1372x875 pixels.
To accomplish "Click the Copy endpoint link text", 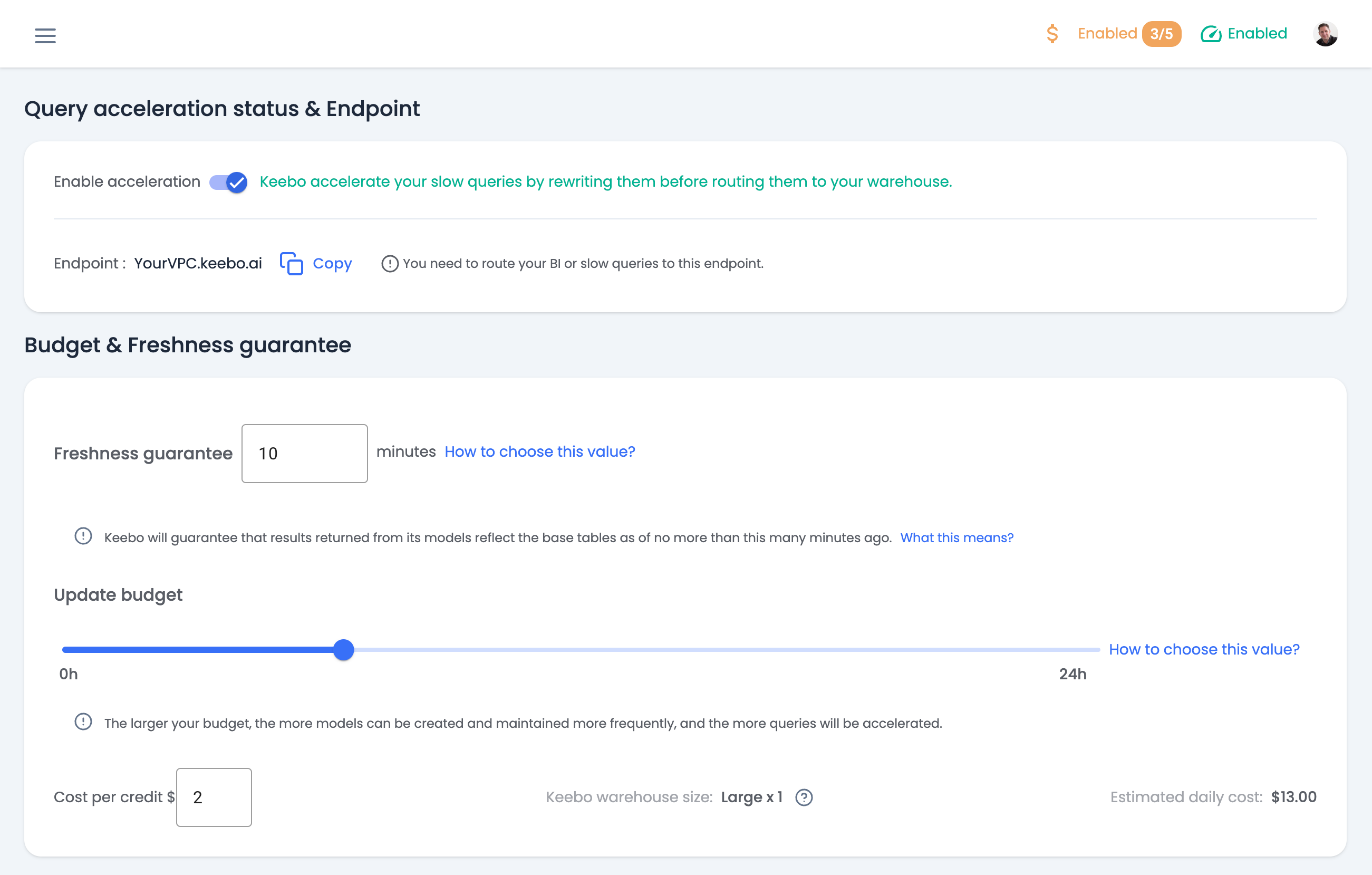I will click(332, 263).
